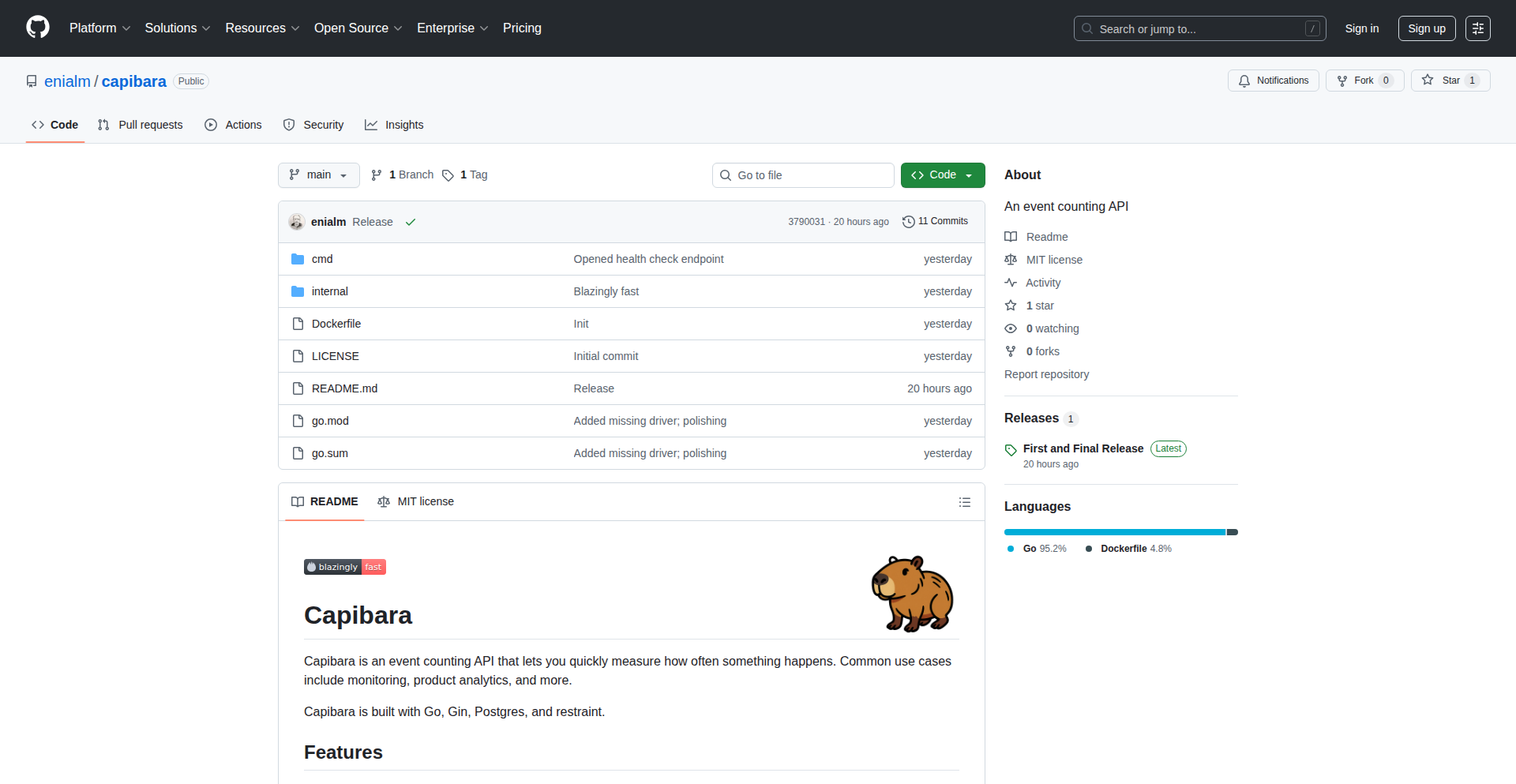Open the notifications bell icon
The width and height of the screenshot is (1516, 784).
click(1244, 81)
